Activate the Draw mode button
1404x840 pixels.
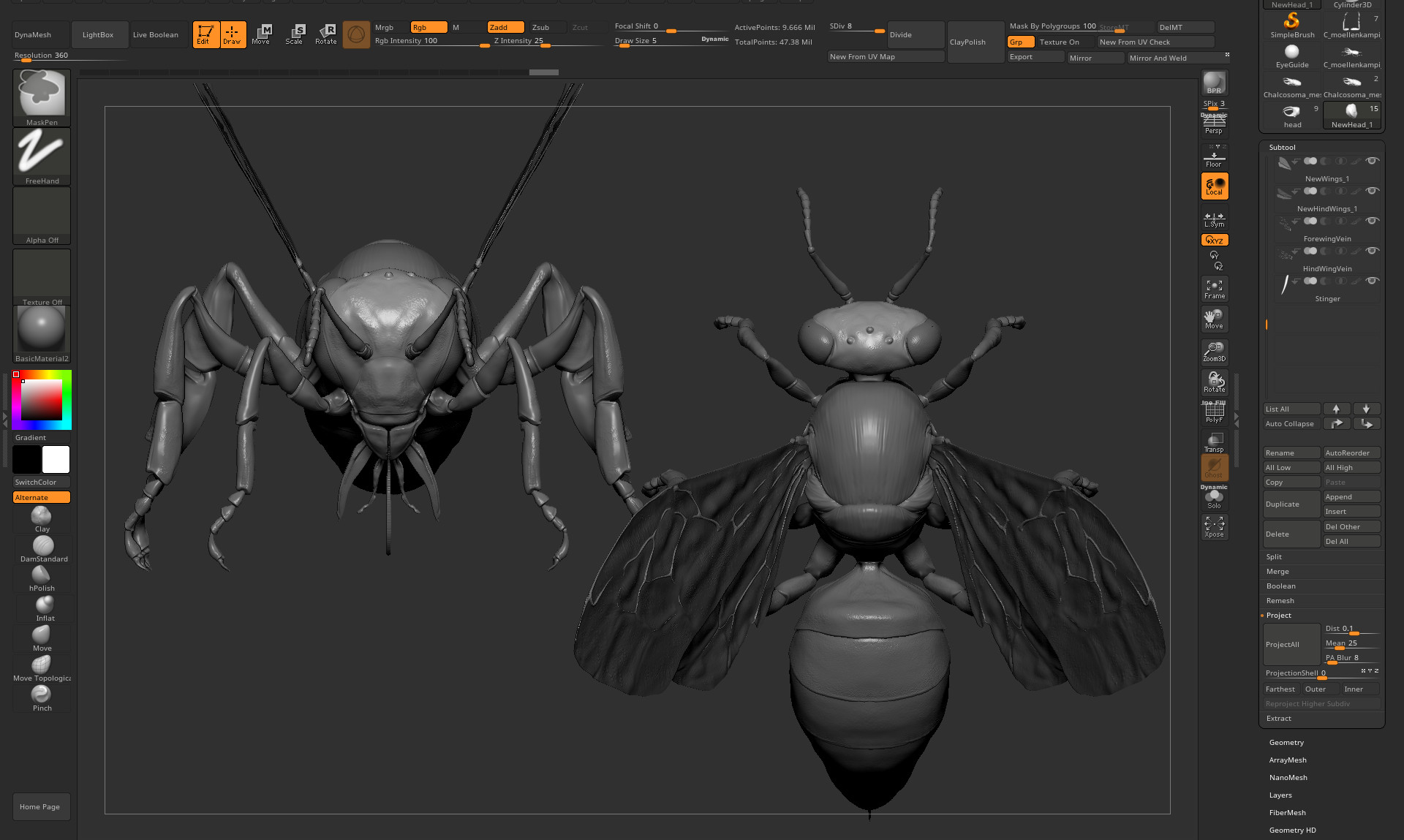[233, 34]
